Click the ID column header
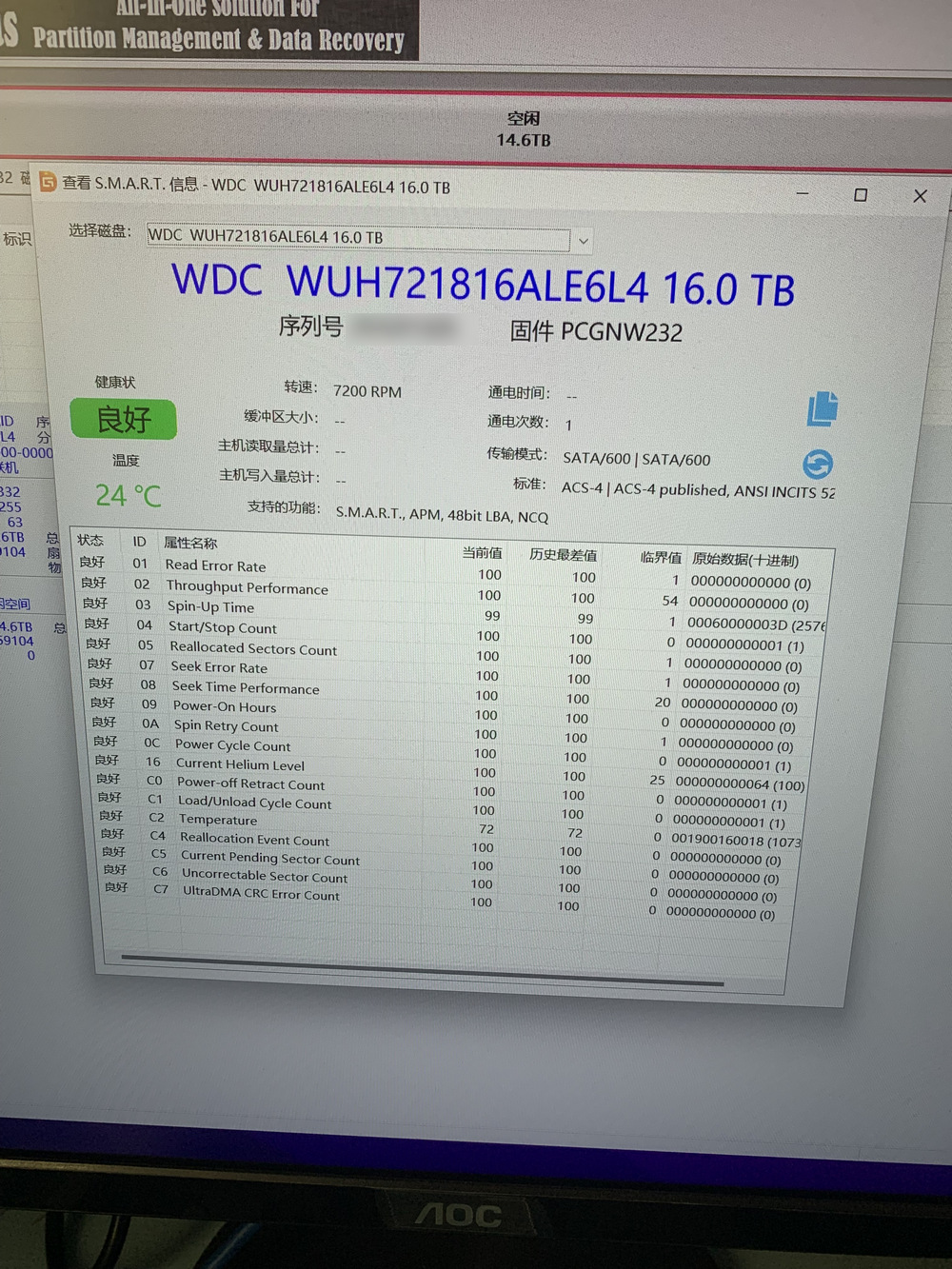The height and width of the screenshot is (1269, 952). tap(140, 542)
